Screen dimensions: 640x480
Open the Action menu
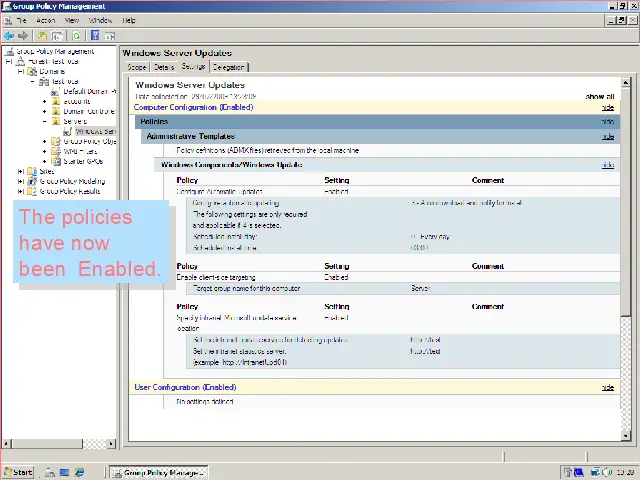click(45, 20)
